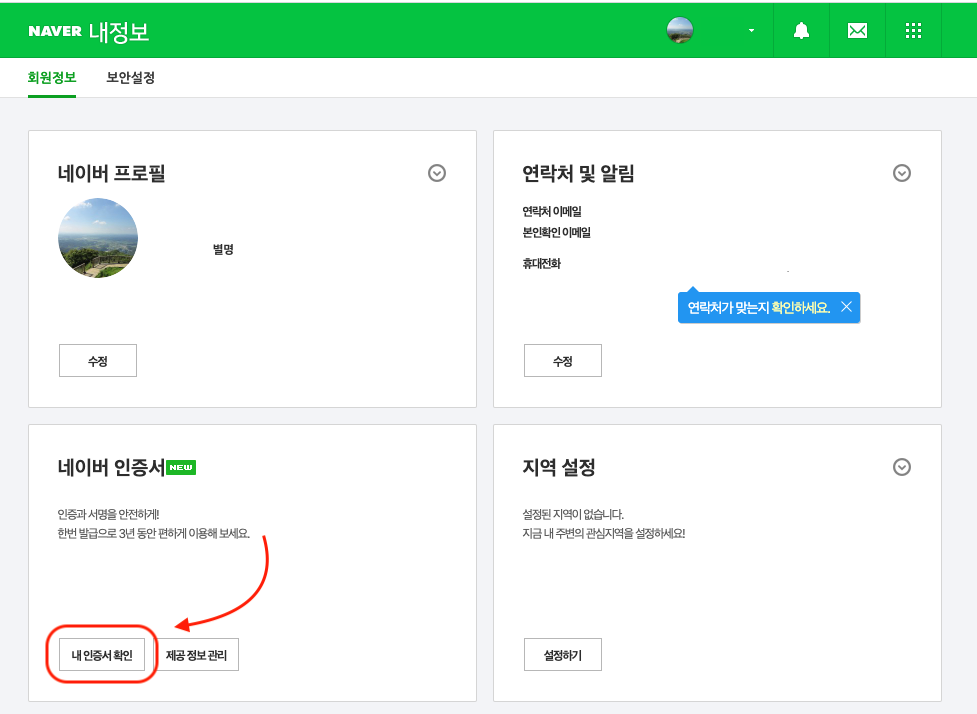Click the 별명 label text
The height and width of the screenshot is (714, 977).
click(223, 249)
